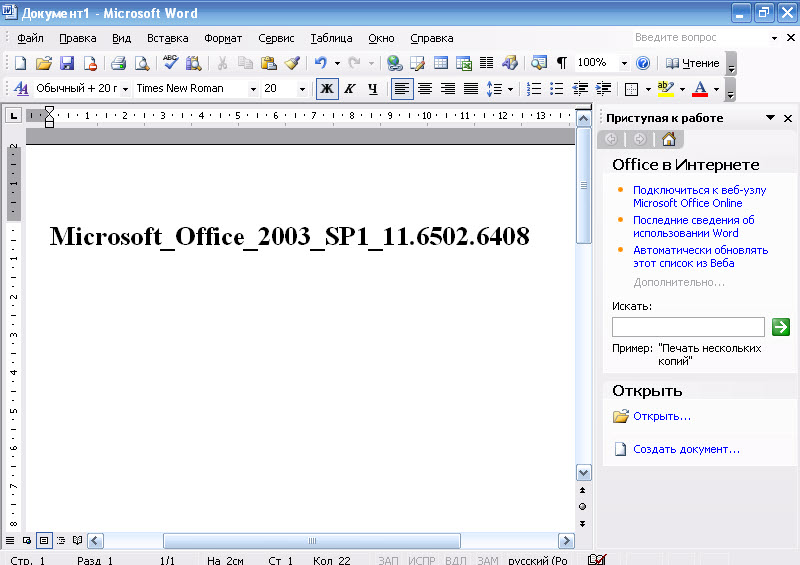Viewport: 800px width, 565px height.
Task: Print the document with printer icon
Action: tap(118, 63)
